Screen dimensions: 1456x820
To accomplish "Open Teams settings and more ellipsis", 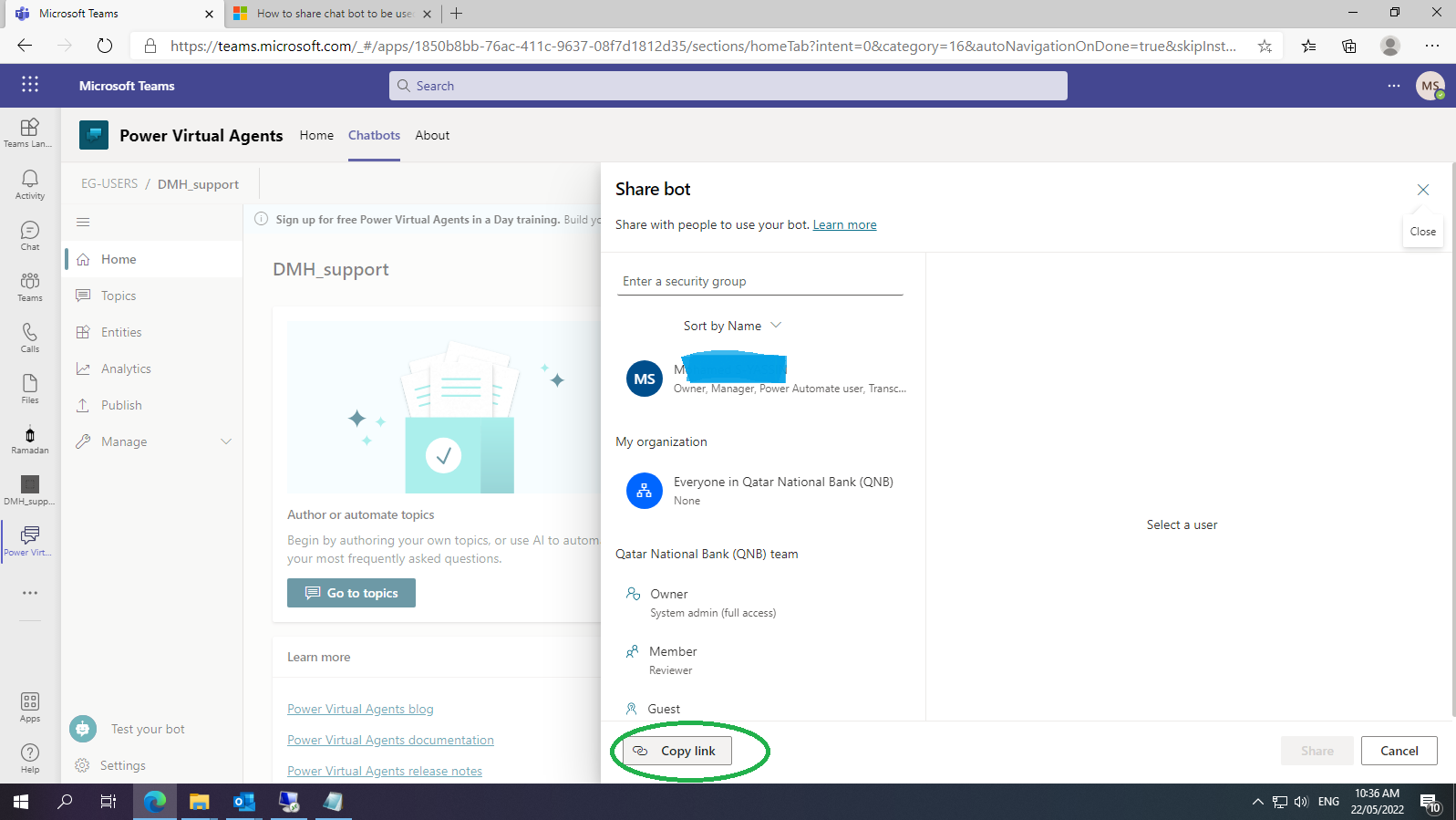I will (x=1394, y=86).
